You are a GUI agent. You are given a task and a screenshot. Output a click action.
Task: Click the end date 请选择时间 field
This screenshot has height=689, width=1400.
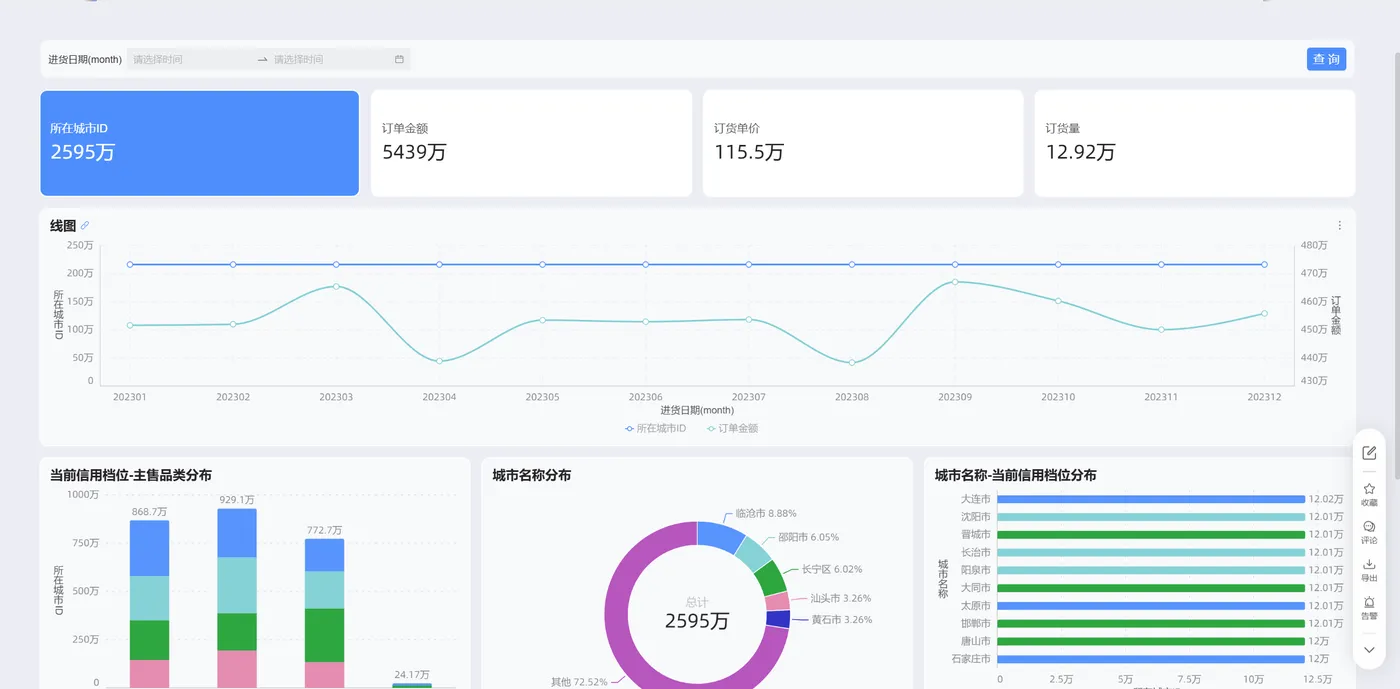pyautogui.click(x=330, y=59)
